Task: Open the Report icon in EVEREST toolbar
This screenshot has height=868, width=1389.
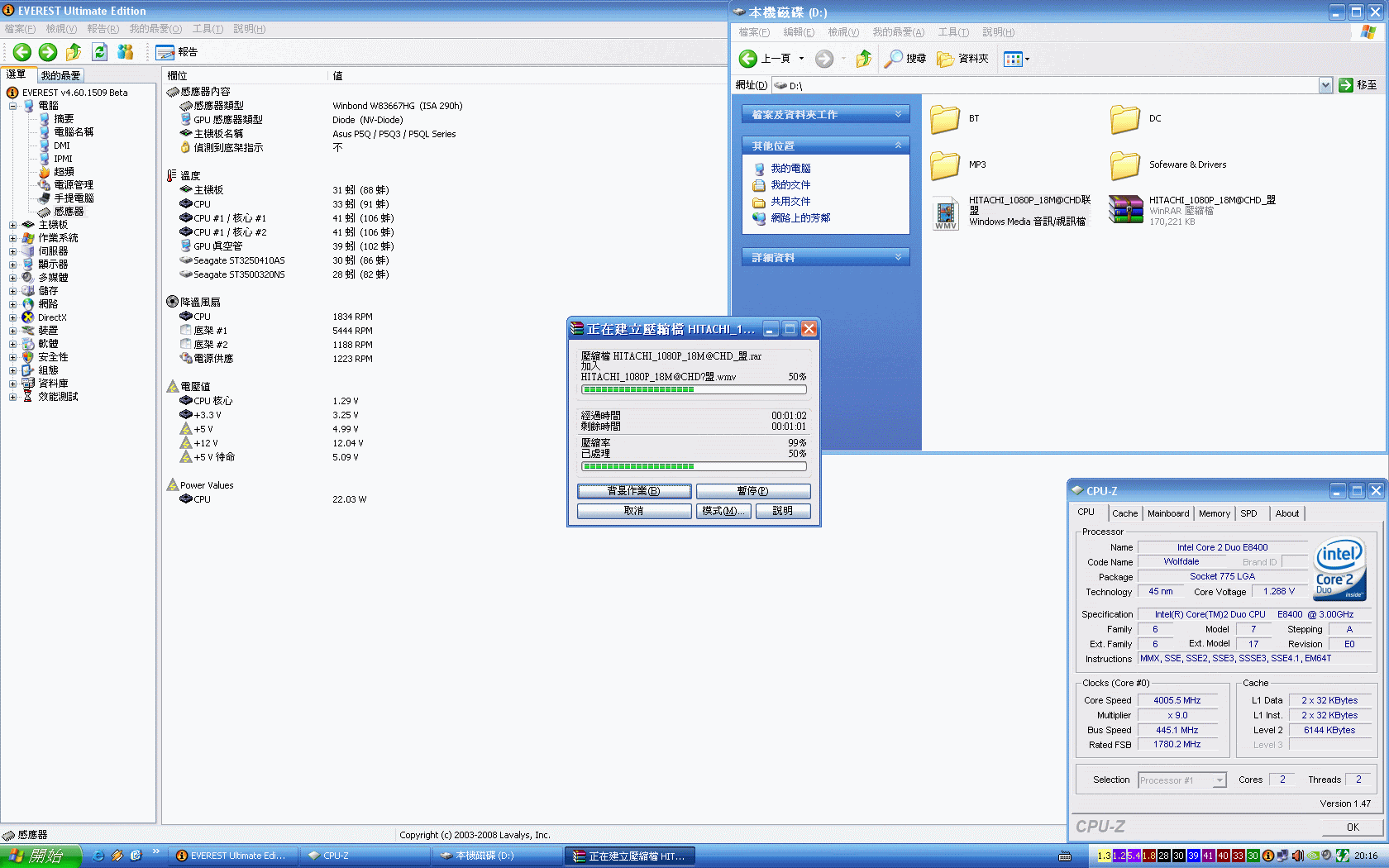Action: coord(165,52)
